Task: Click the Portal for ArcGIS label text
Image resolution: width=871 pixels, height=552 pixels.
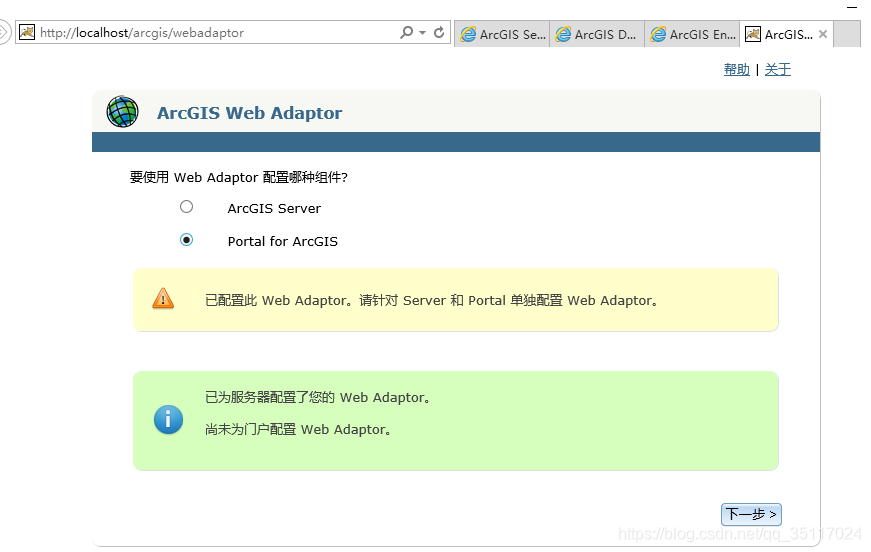Action: click(283, 241)
